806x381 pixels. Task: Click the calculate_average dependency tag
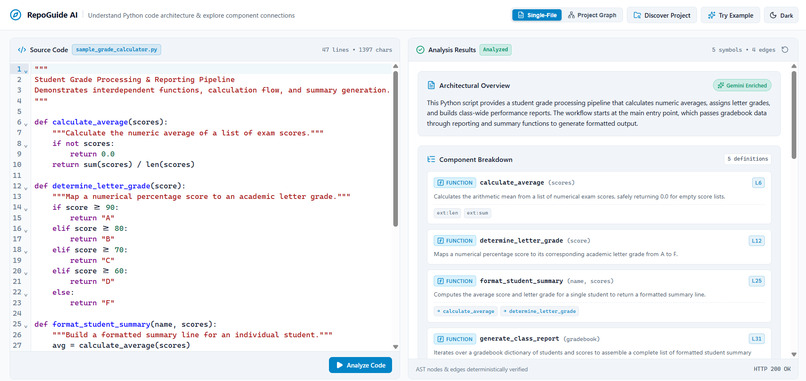click(x=466, y=311)
